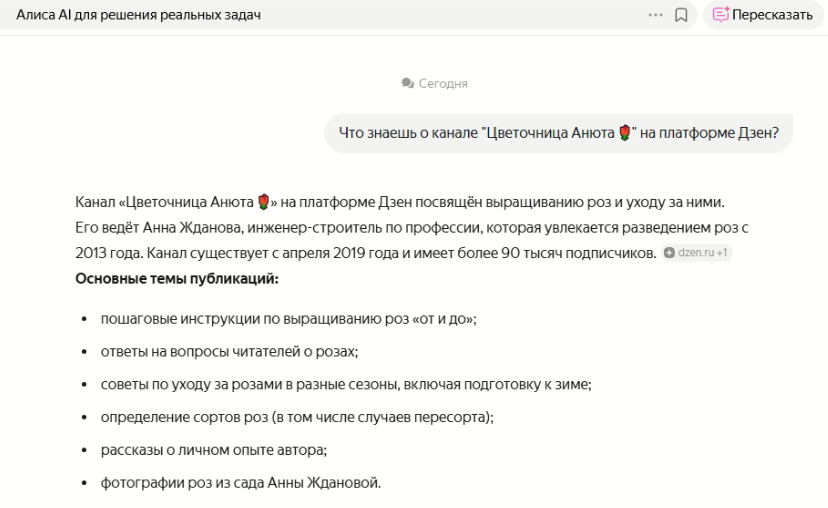Click the rose emoji in the answer text
This screenshot has width=828, height=508.
(264, 202)
